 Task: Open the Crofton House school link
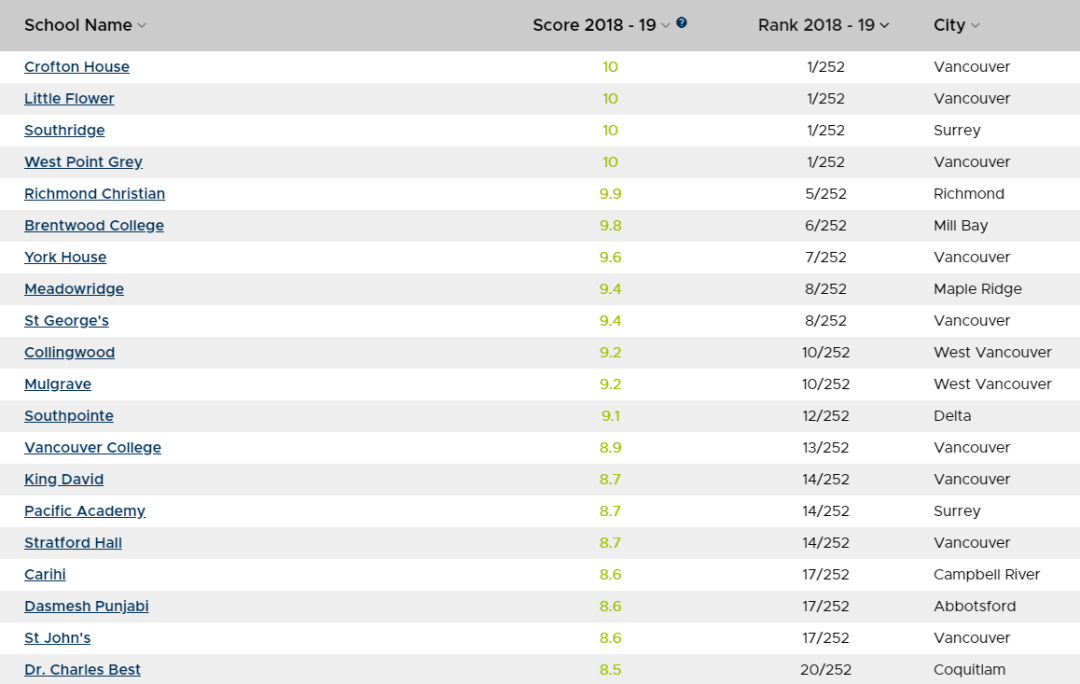(x=77, y=67)
